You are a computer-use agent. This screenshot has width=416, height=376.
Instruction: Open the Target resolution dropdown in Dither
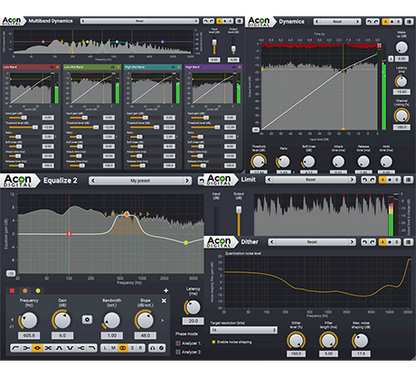(x=244, y=330)
